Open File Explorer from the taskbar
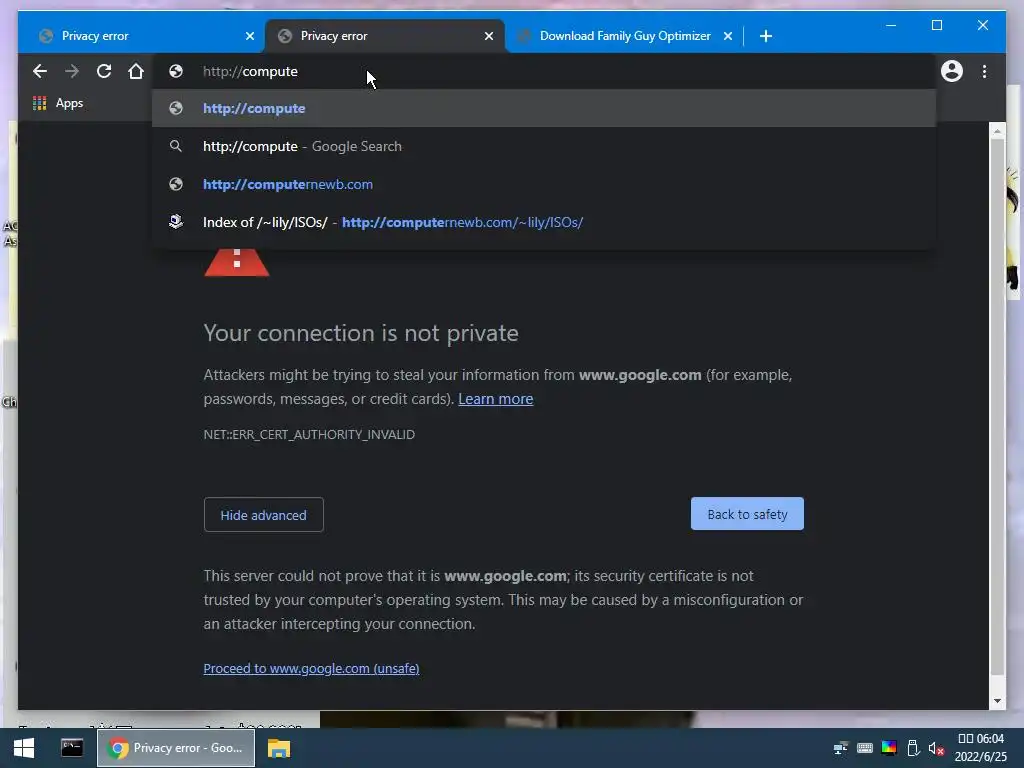 (279, 748)
